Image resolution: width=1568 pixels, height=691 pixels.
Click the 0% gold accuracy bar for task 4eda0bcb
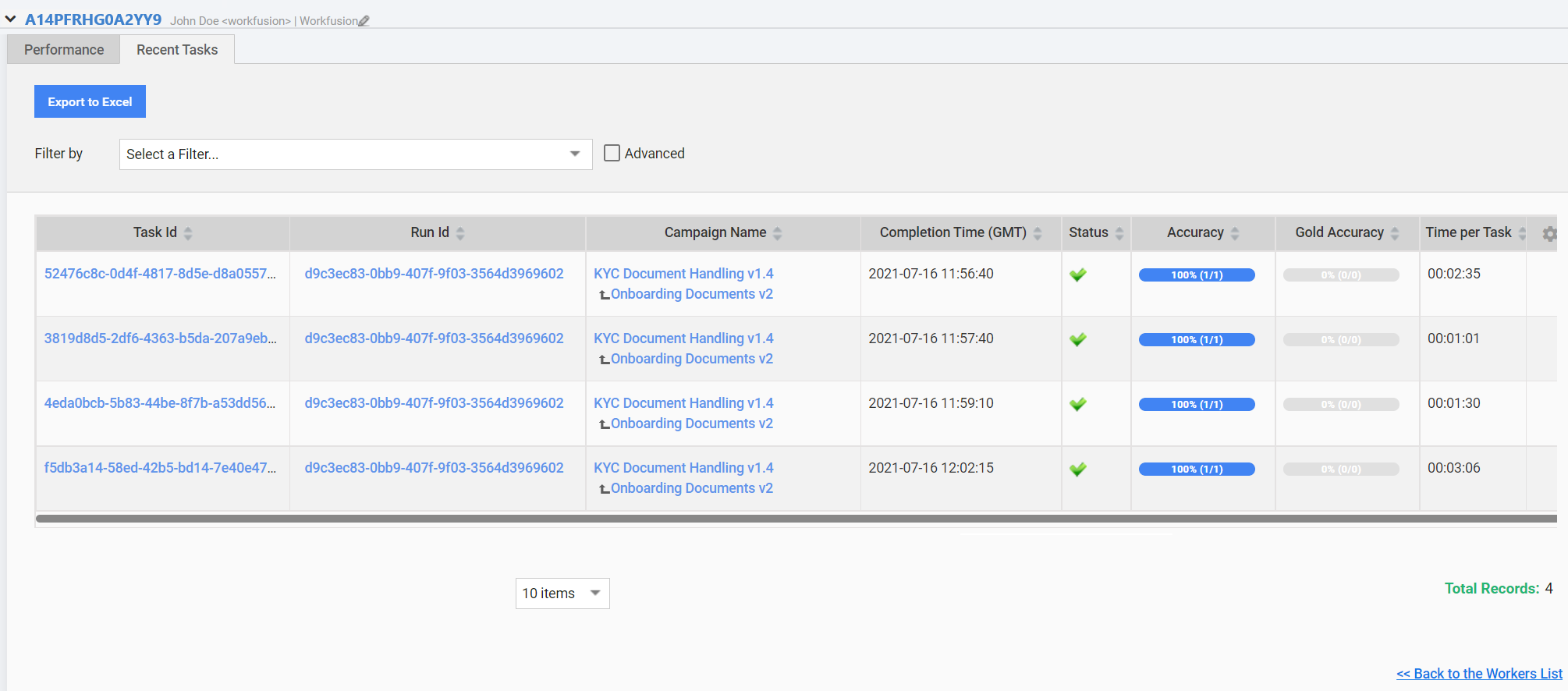point(1341,404)
